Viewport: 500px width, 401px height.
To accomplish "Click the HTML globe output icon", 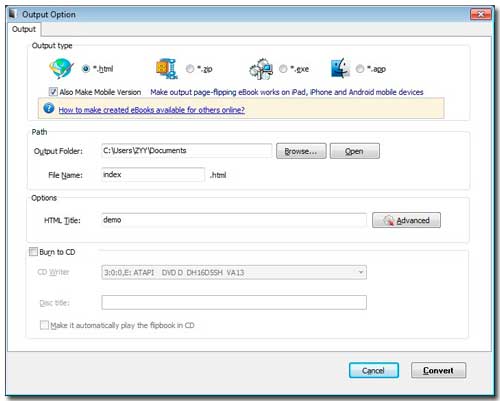I will pyautogui.click(x=61, y=68).
